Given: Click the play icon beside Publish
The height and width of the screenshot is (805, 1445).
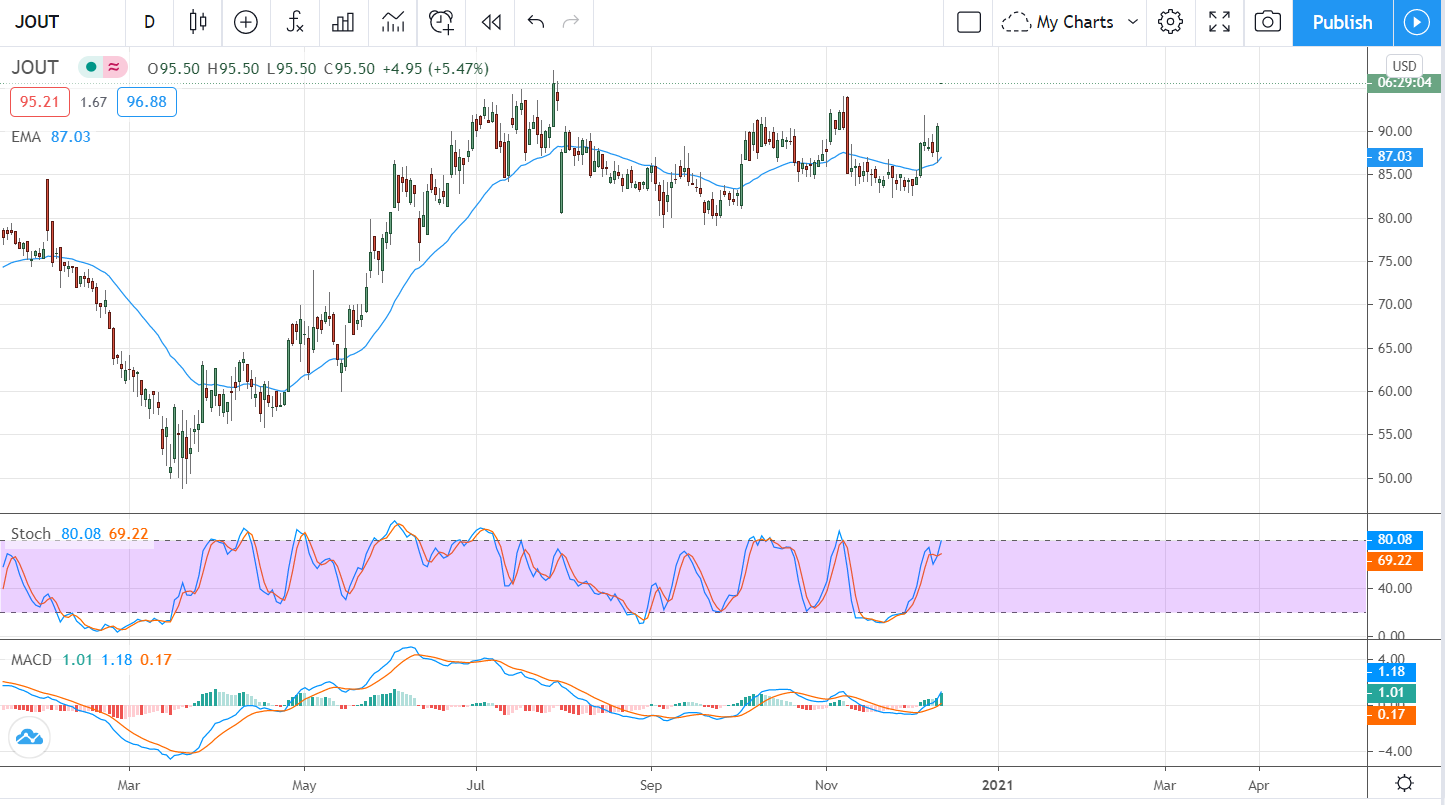Looking at the screenshot, I should pyautogui.click(x=1417, y=22).
